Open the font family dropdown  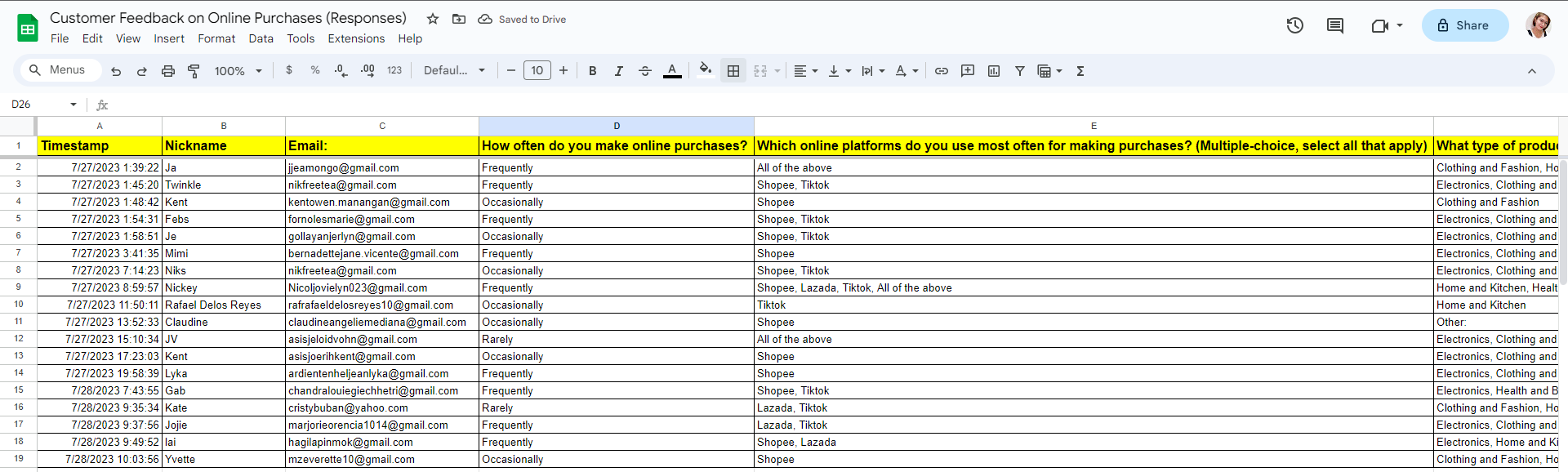click(454, 71)
